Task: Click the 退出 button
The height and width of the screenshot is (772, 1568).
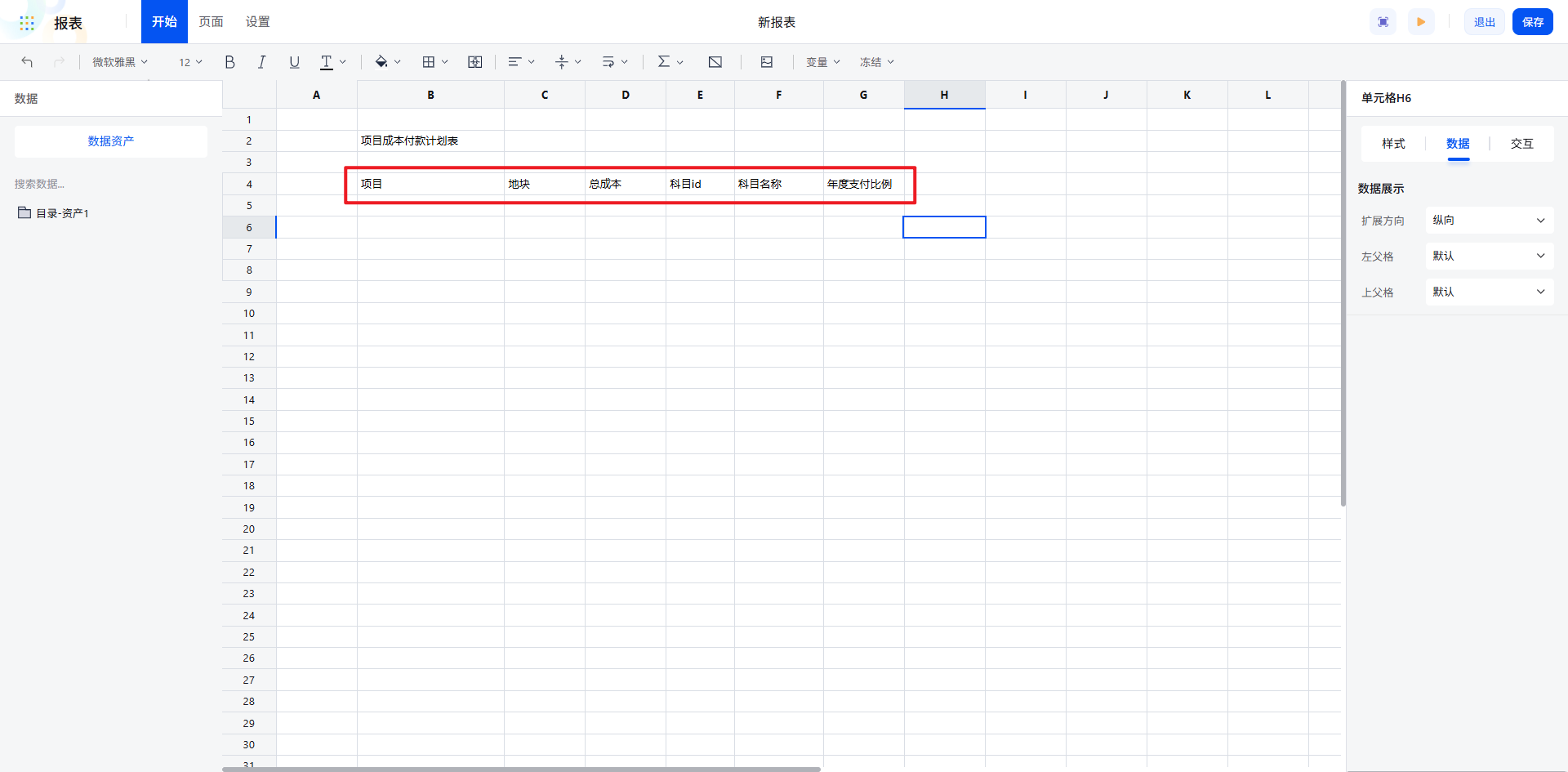Action: 1484,22
